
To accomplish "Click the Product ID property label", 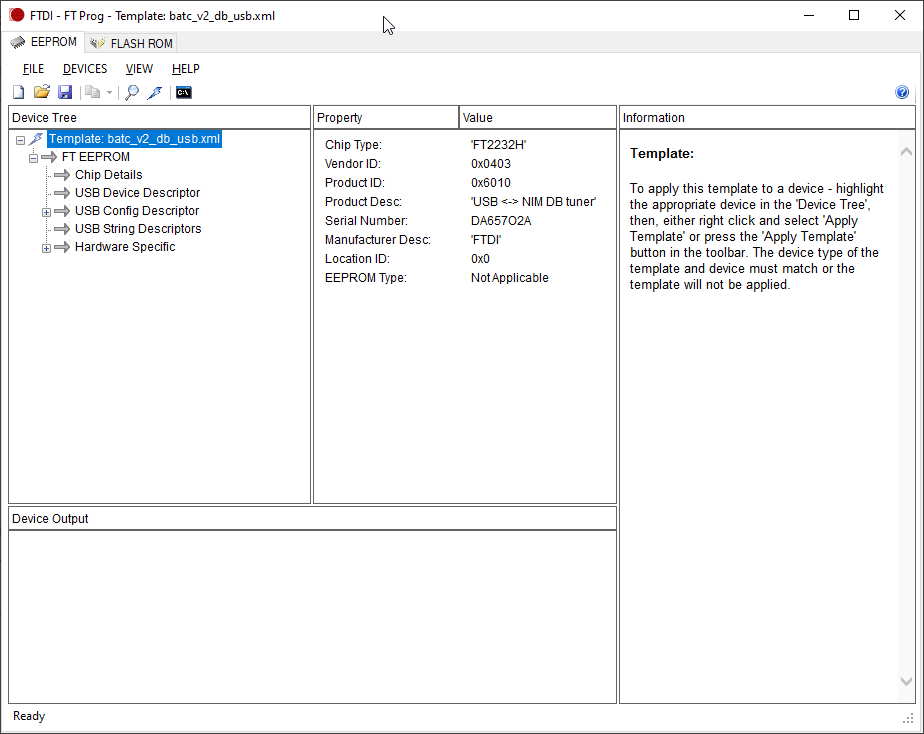I will click(354, 183).
